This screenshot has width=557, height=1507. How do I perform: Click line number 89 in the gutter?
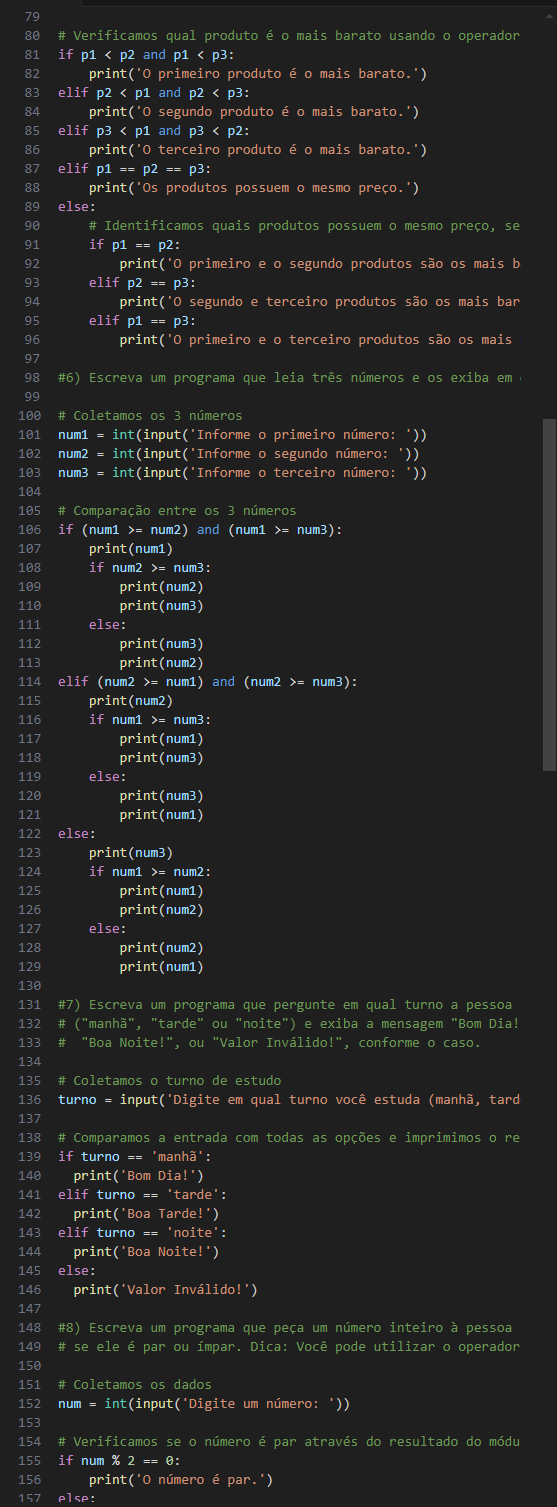tap(34, 206)
